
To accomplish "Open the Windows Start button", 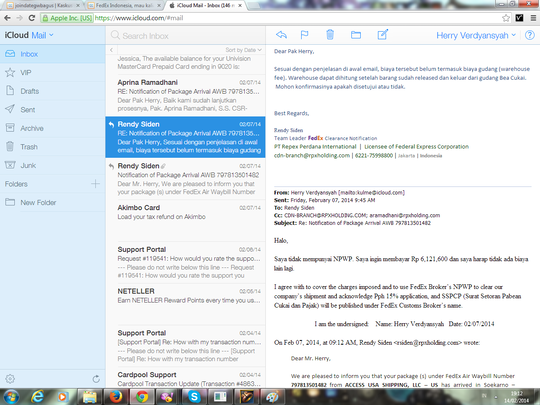I will [11, 397].
